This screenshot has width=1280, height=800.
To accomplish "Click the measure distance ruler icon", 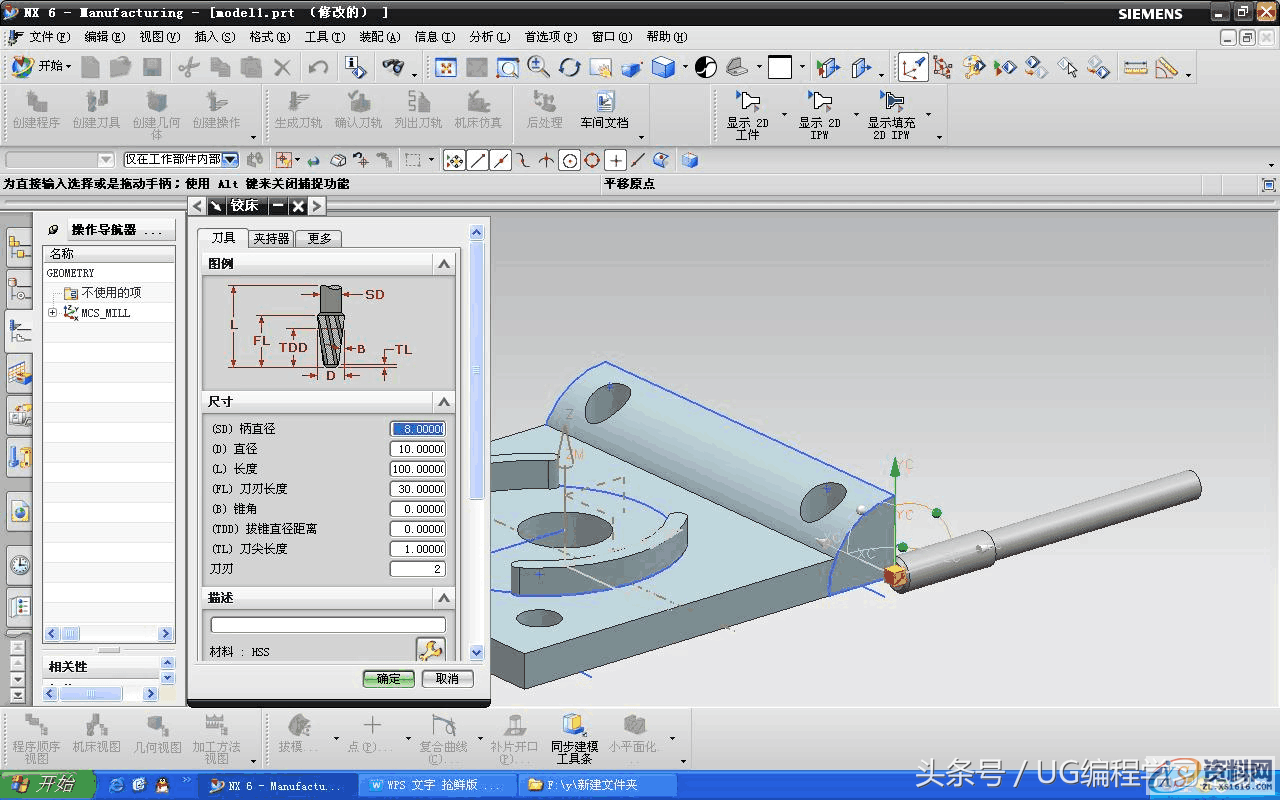I will click(1135, 68).
